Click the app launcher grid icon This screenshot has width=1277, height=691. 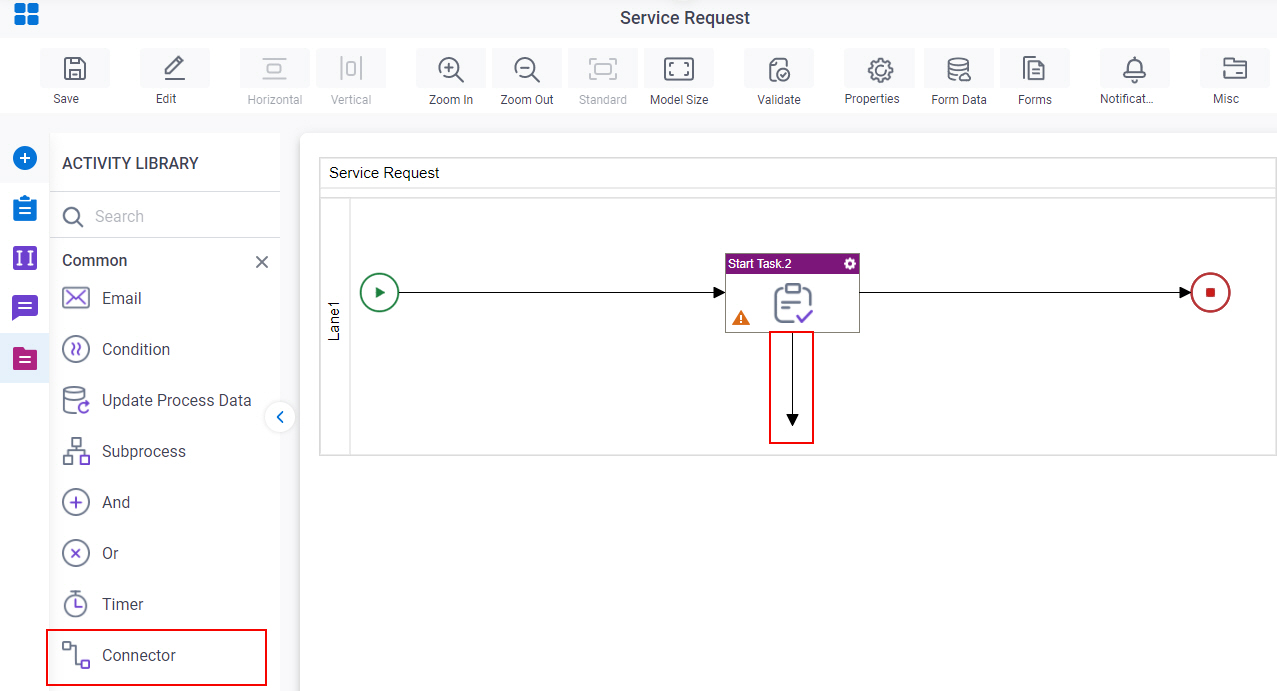point(26,15)
